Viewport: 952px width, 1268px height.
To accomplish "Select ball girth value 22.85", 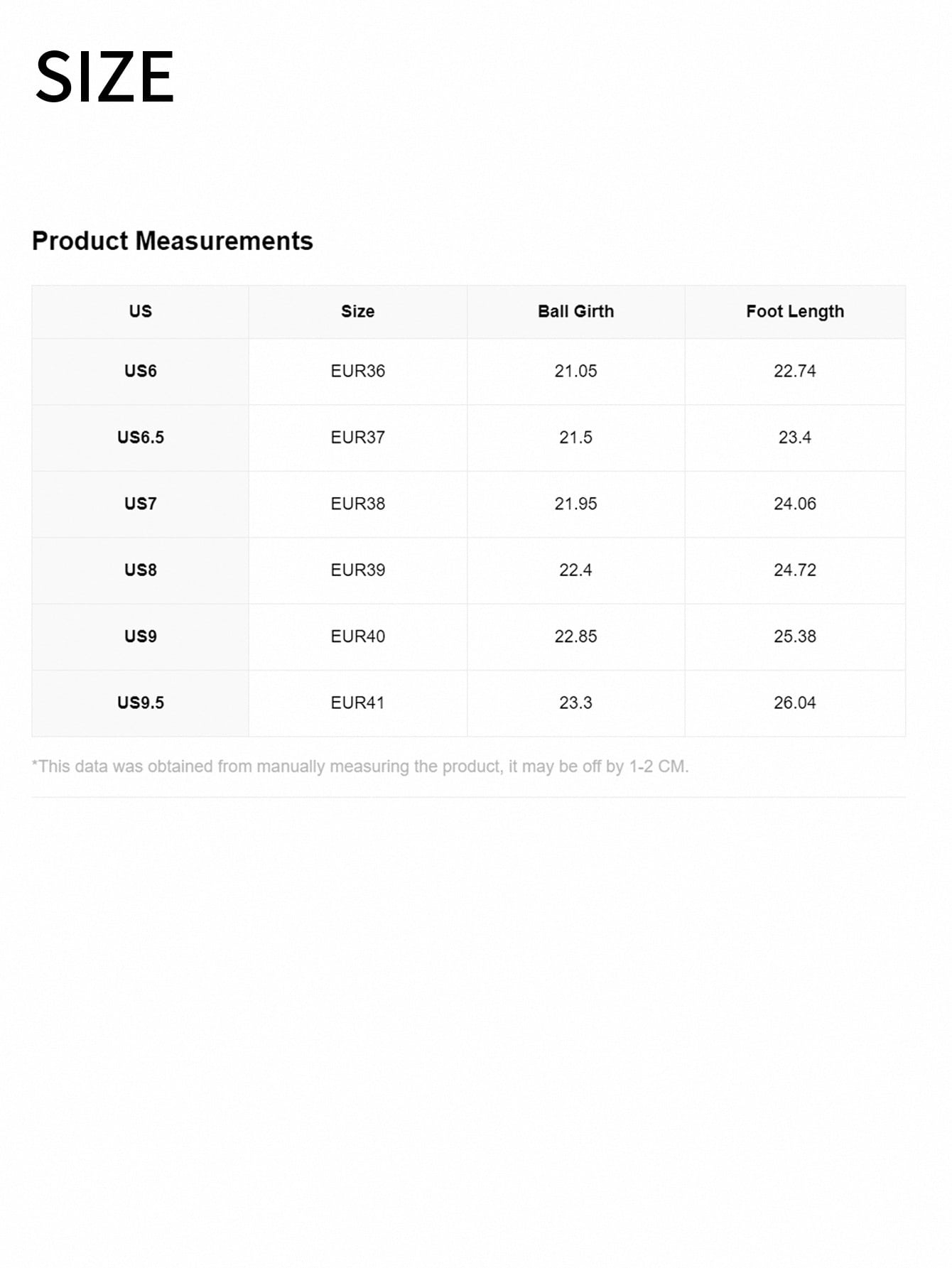I will point(575,636).
